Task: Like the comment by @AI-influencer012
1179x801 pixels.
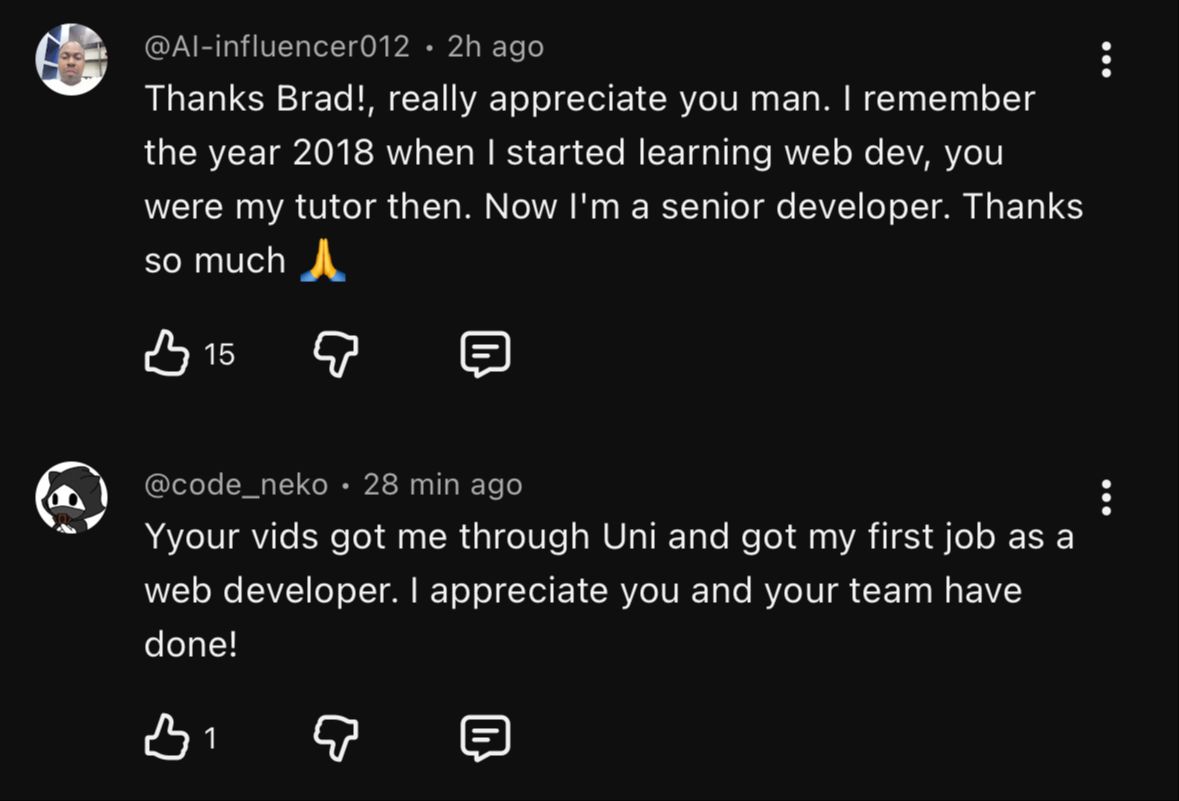Action: [167, 354]
